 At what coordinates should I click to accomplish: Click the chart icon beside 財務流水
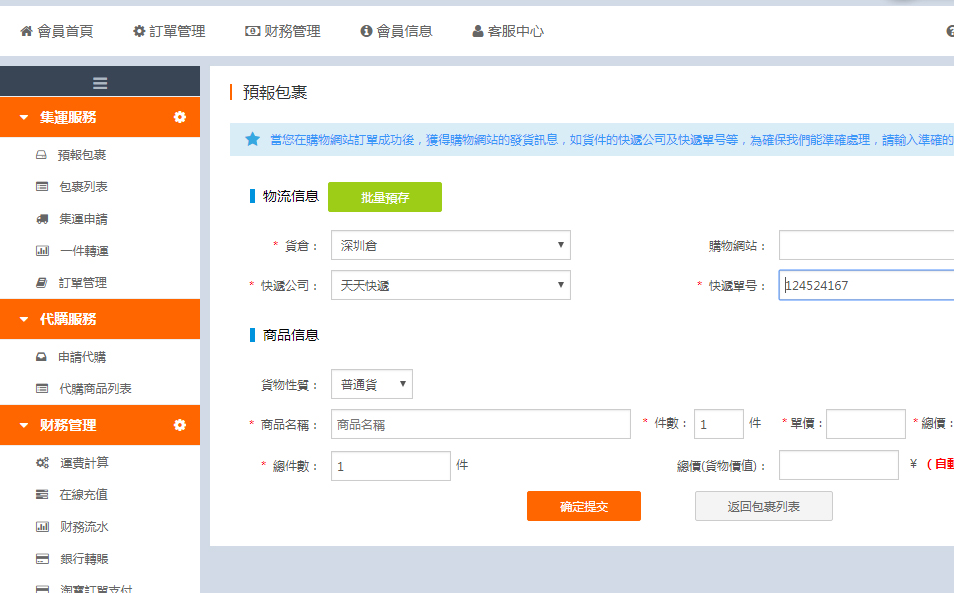pos(42,527)
